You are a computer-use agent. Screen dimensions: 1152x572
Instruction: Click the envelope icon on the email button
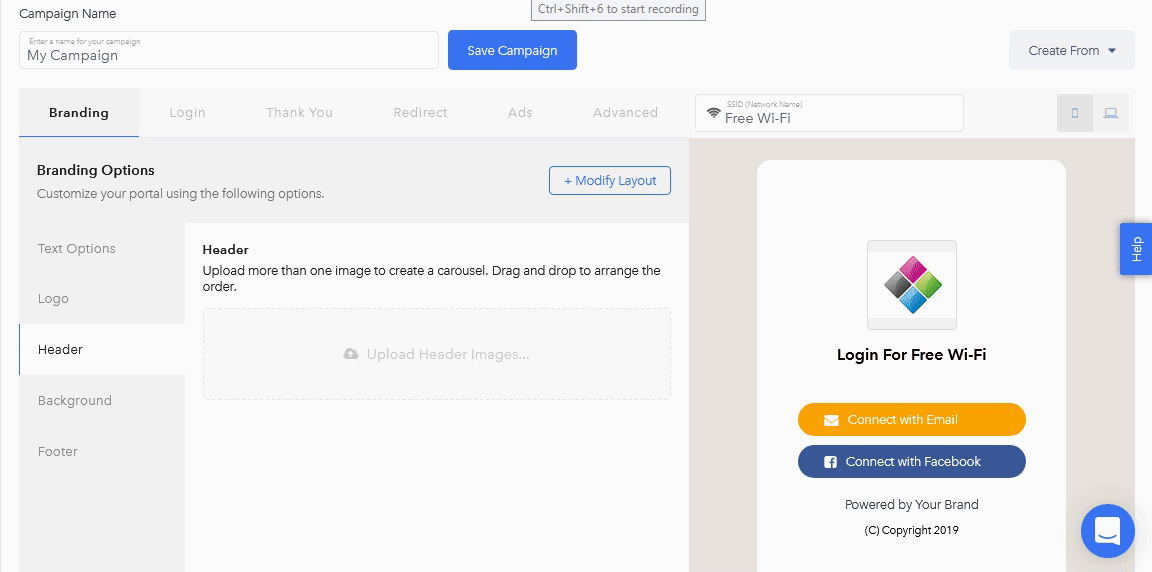coord(831,420)
